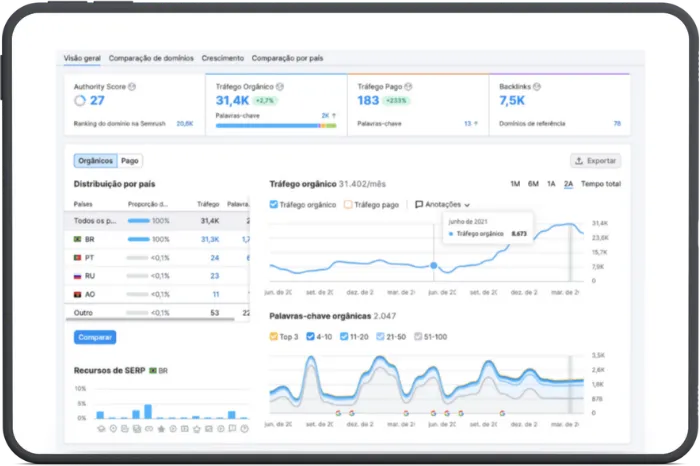Expand the Anotações dropdown chevron

click(467, 205)
